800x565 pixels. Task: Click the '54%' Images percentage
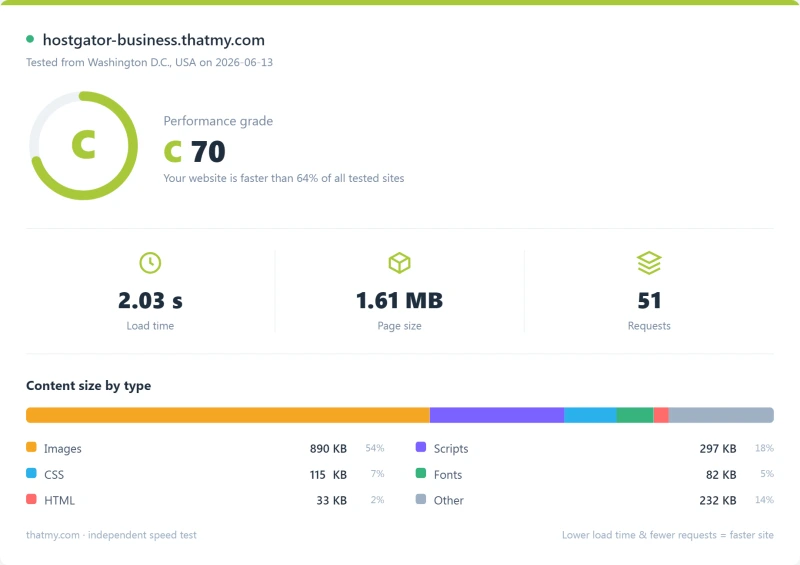[374, 448]
